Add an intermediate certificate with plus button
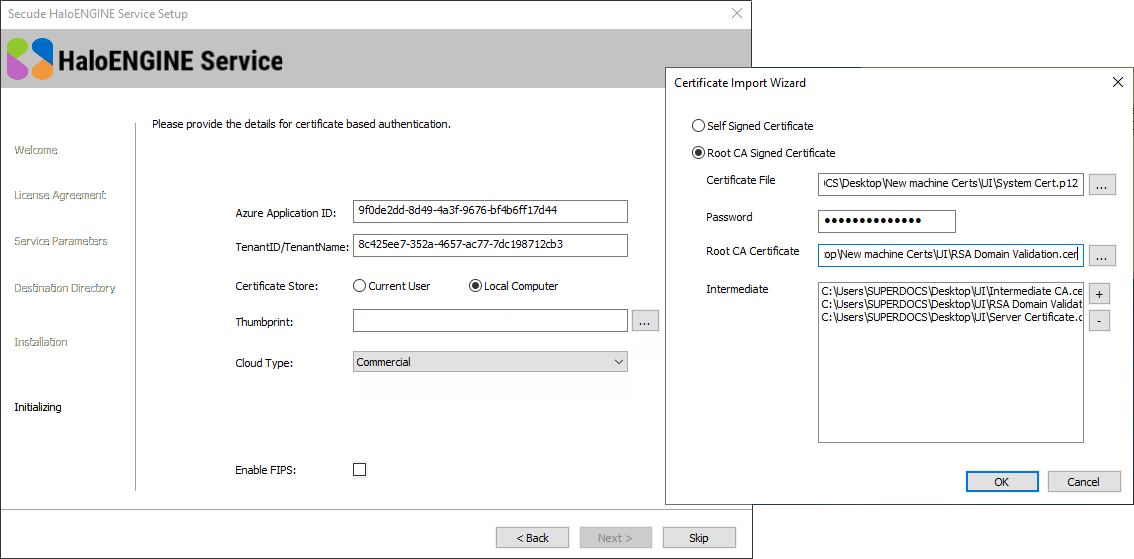The image size is (1134, 559). (x=1098, y=295)
